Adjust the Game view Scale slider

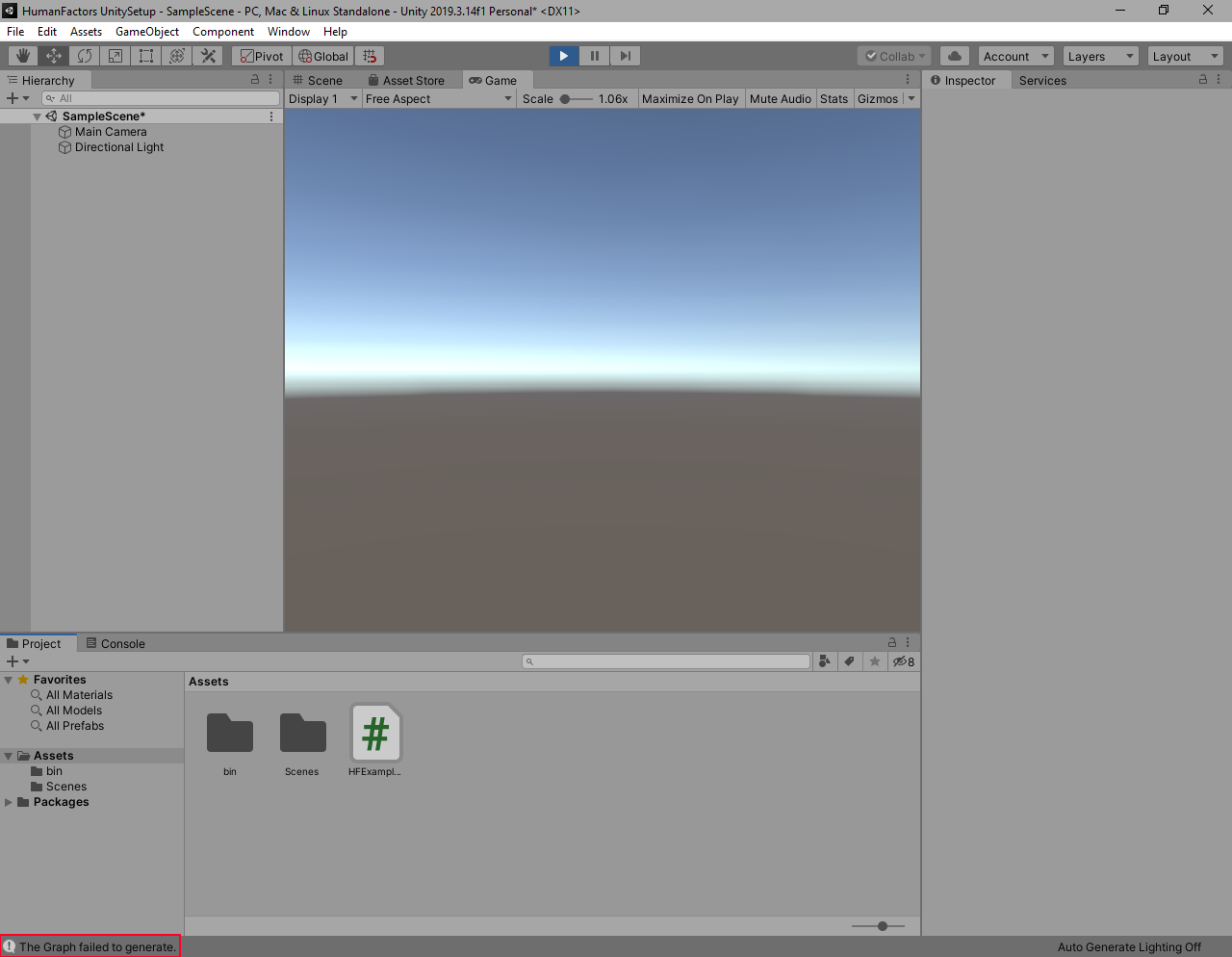(x=577, y=98)
